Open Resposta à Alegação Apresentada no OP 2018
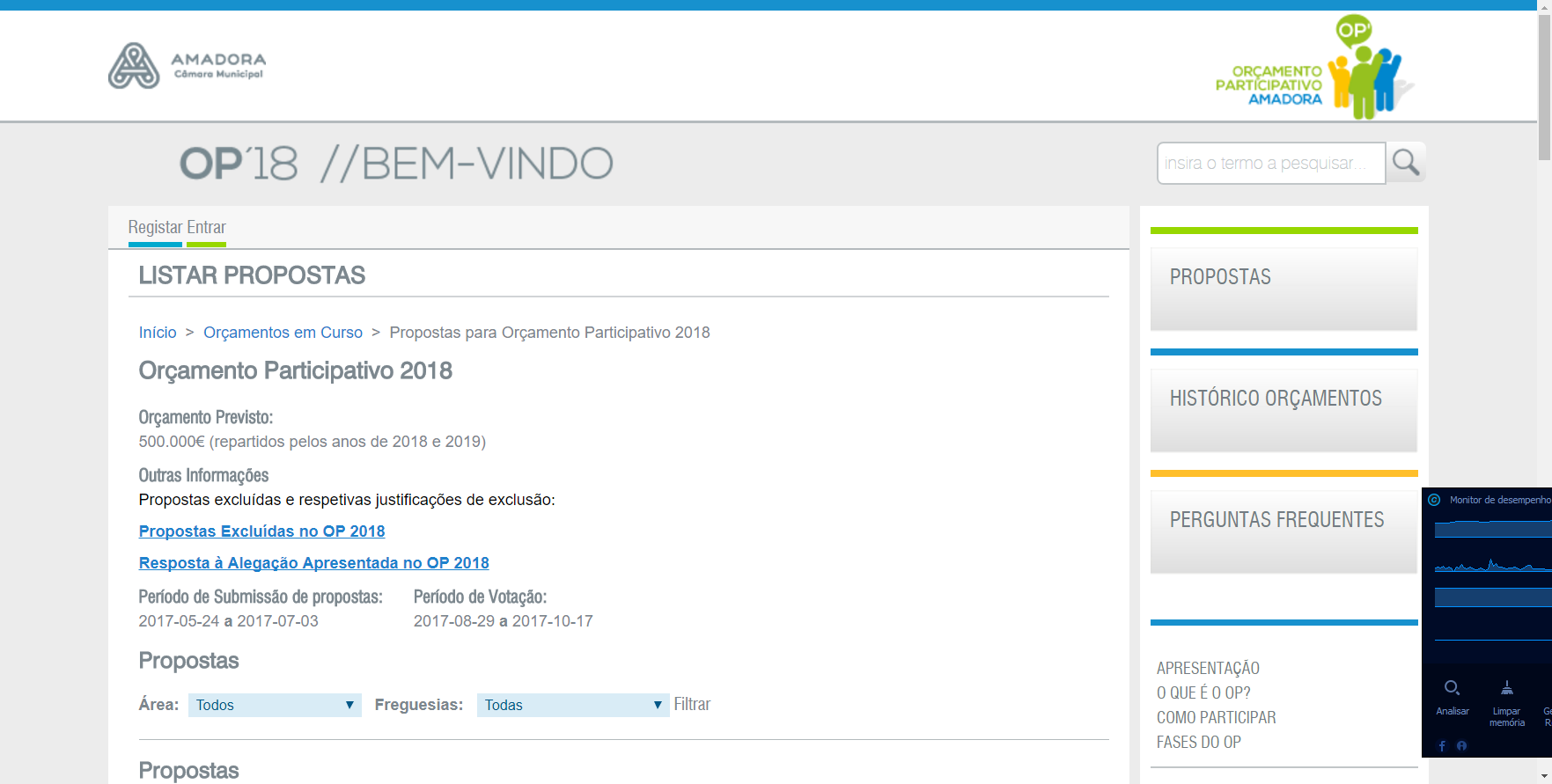The height and width of the screenshot is (784, 1552). pyautogui.click(x=313, y=563)
